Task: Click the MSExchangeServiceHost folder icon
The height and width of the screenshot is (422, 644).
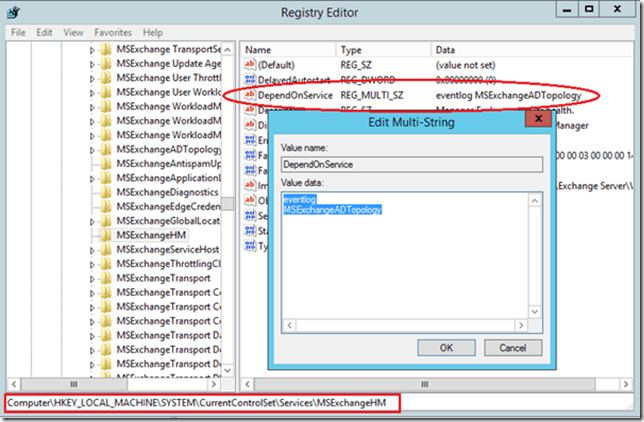Action: coord(106,249)
